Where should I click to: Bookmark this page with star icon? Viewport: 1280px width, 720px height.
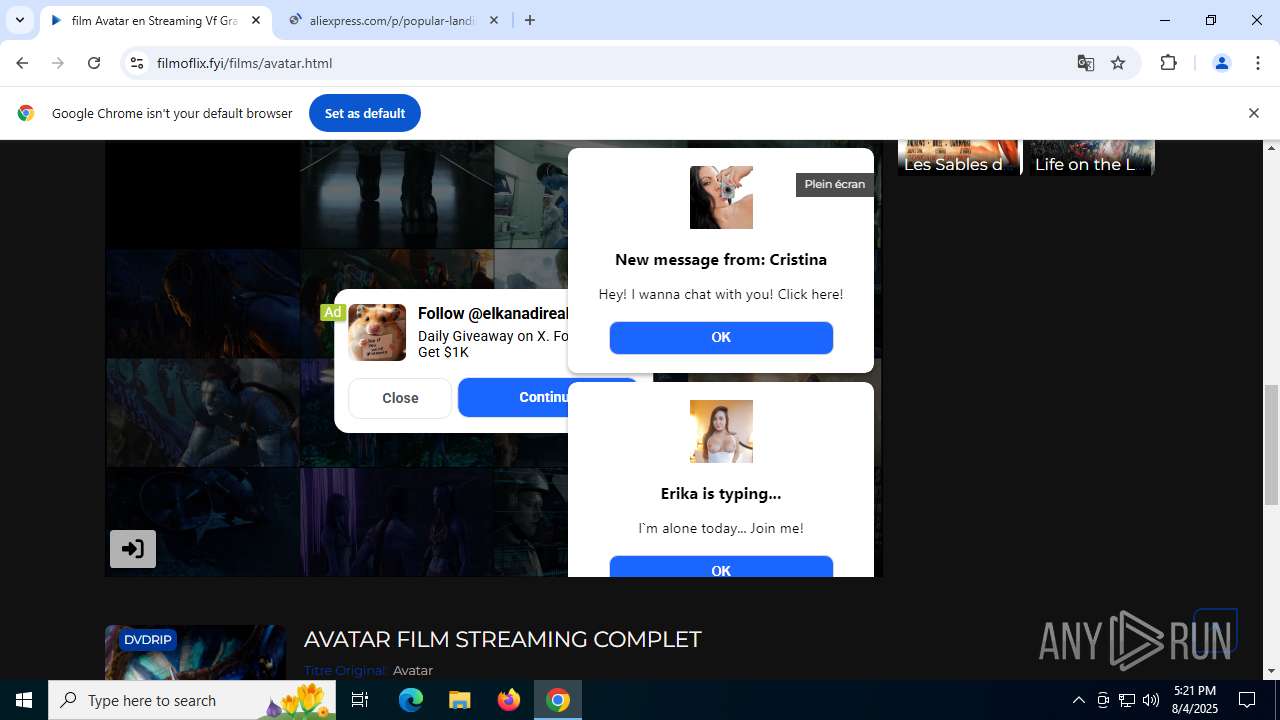tap(1118, 63)
